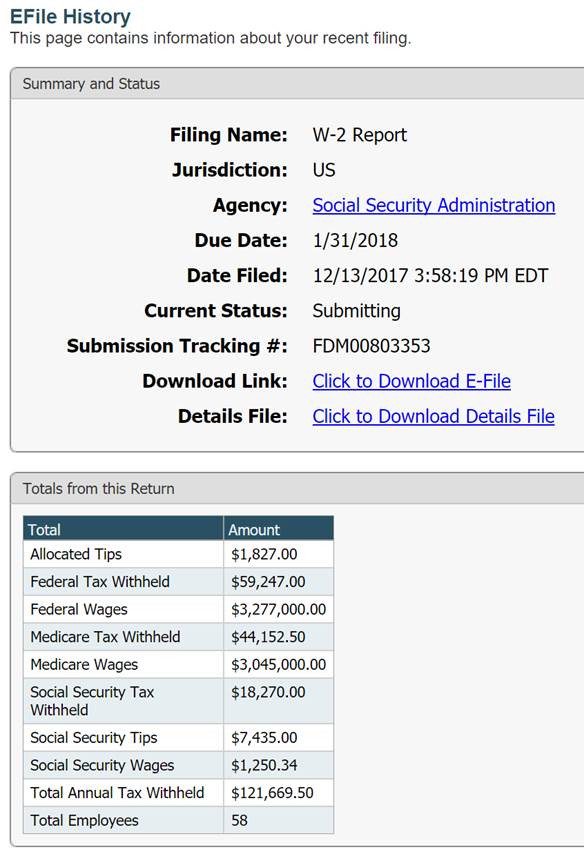The height and width of the screenshot is (854, 584).
Task: Click to Download E-File link
Action: 411,381
